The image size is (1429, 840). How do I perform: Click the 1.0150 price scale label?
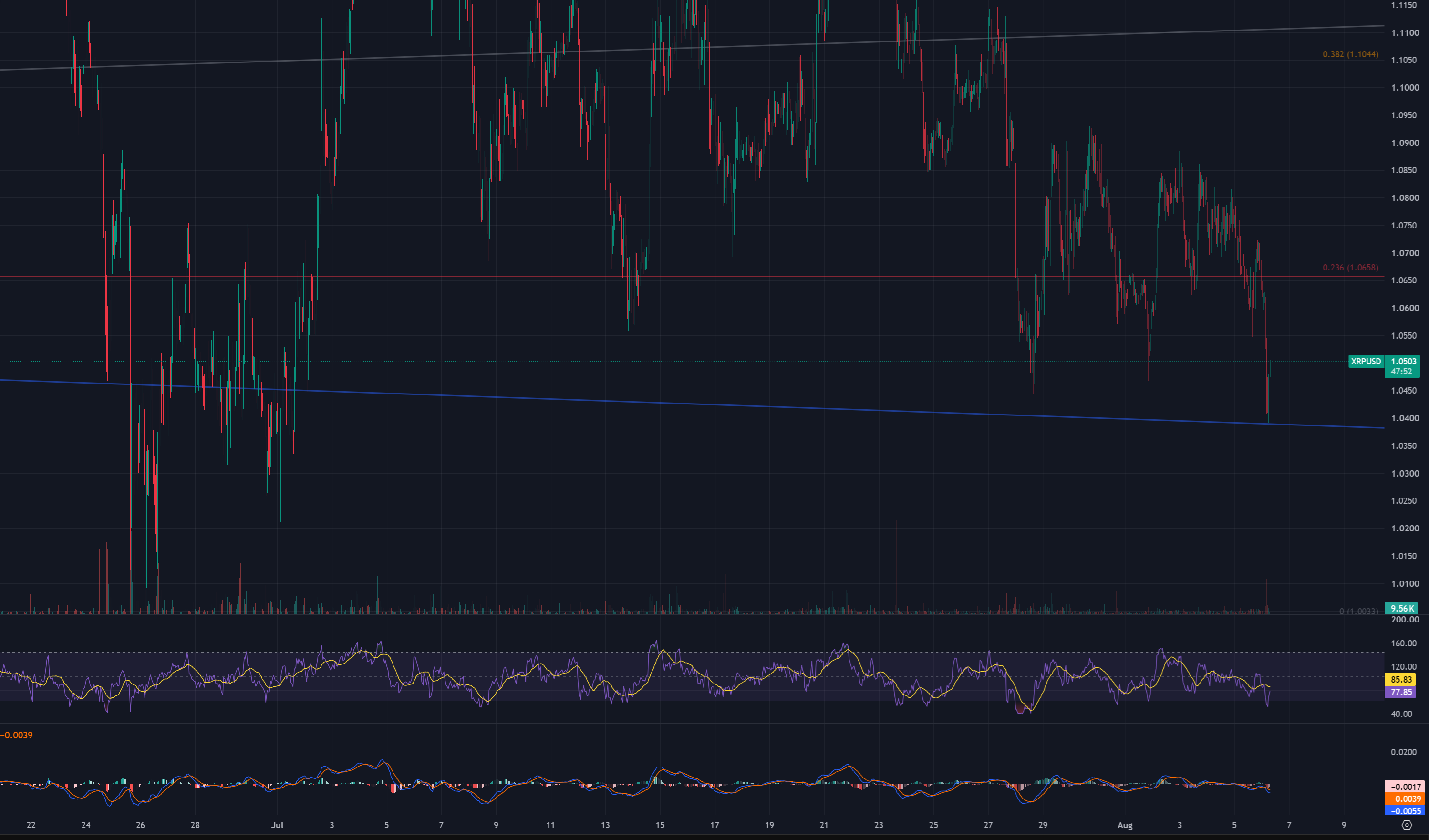[x=1403, y=556]
